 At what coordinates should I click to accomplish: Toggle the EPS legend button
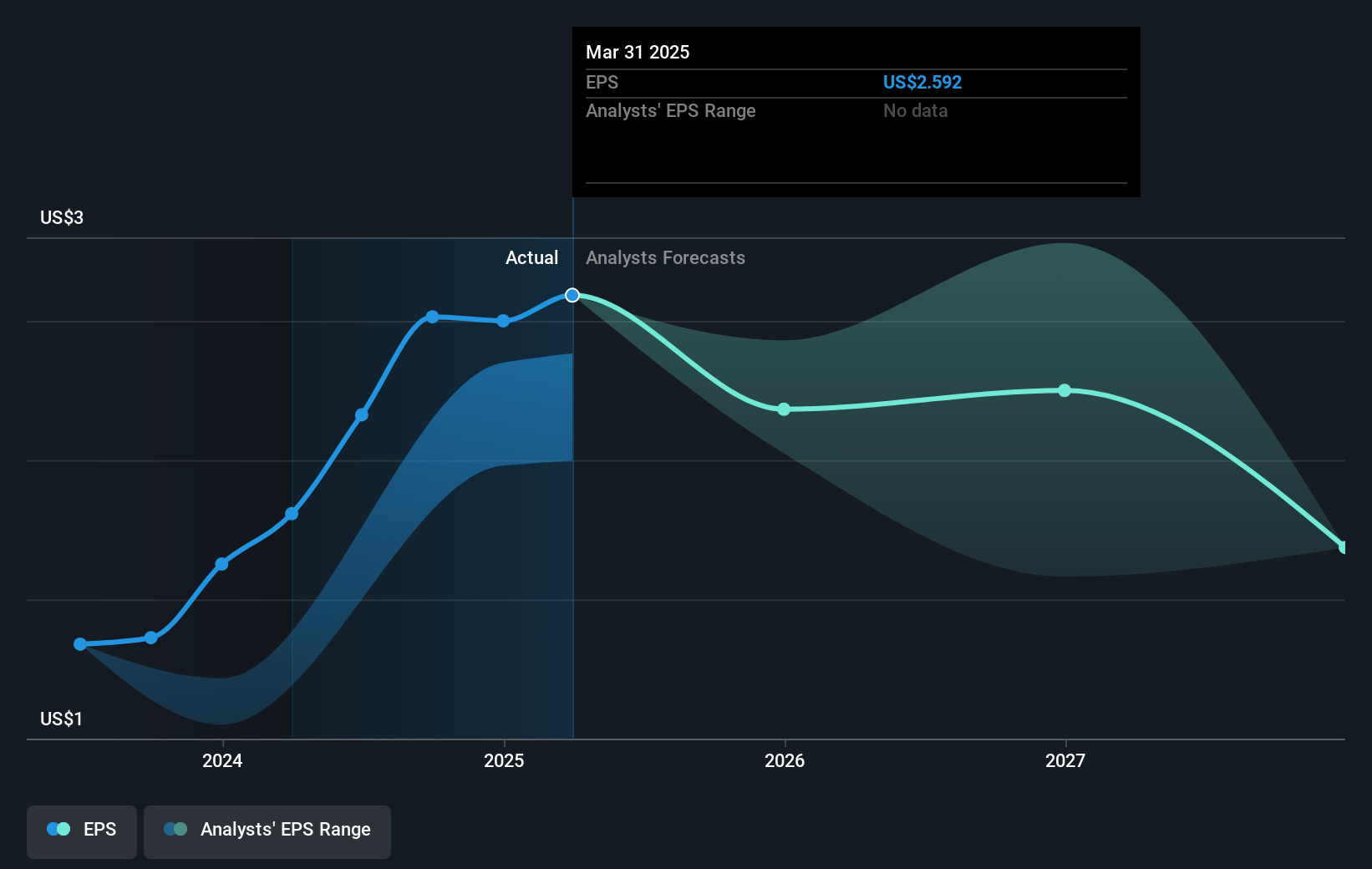(x=82, y=831)
